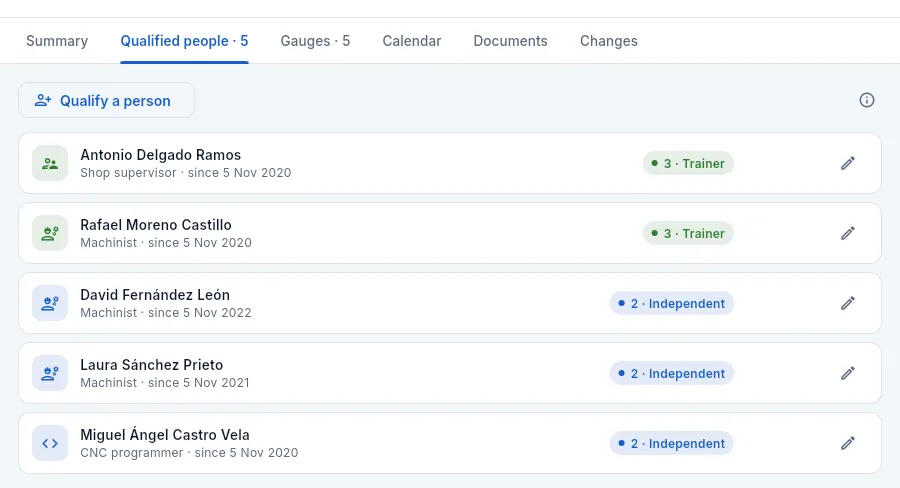Image resolution: width=900 pixels, height=488 pixels.
Task: Open the Summary tab
Action: click(x=57, y=41)
